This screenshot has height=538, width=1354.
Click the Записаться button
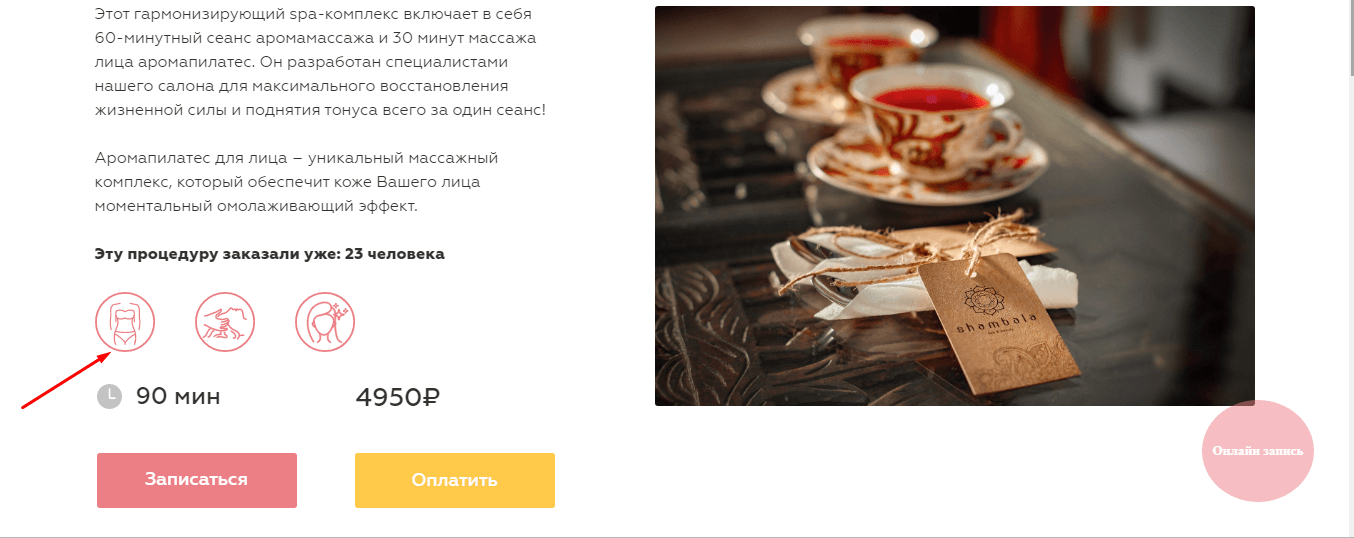pos(197,480)
